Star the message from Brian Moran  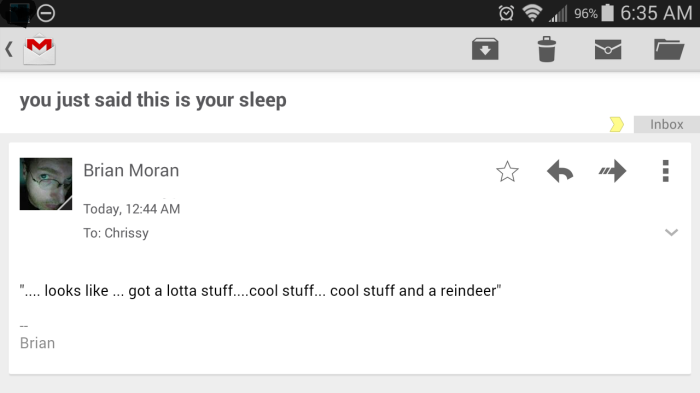(507, 171)
